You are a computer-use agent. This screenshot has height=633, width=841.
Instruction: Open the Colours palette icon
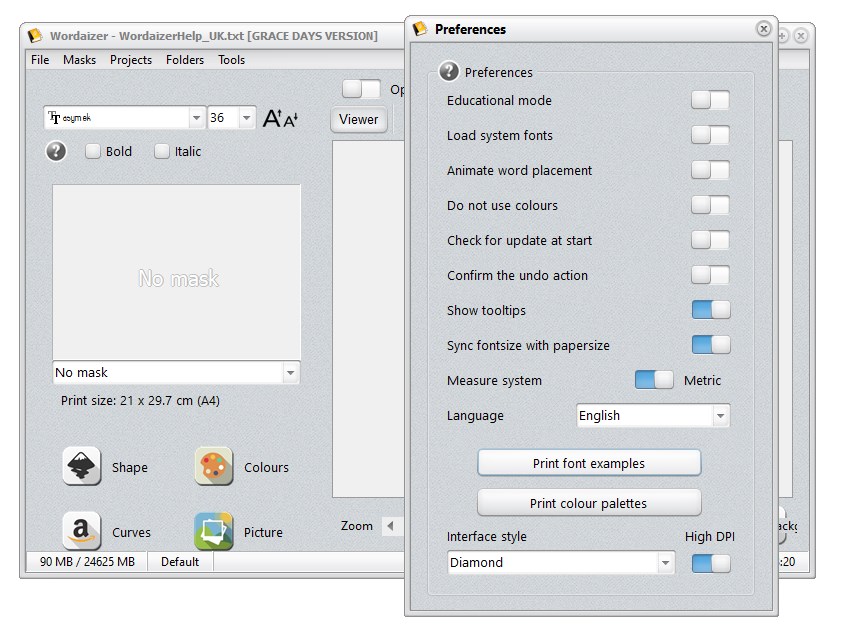pos(213,466)
